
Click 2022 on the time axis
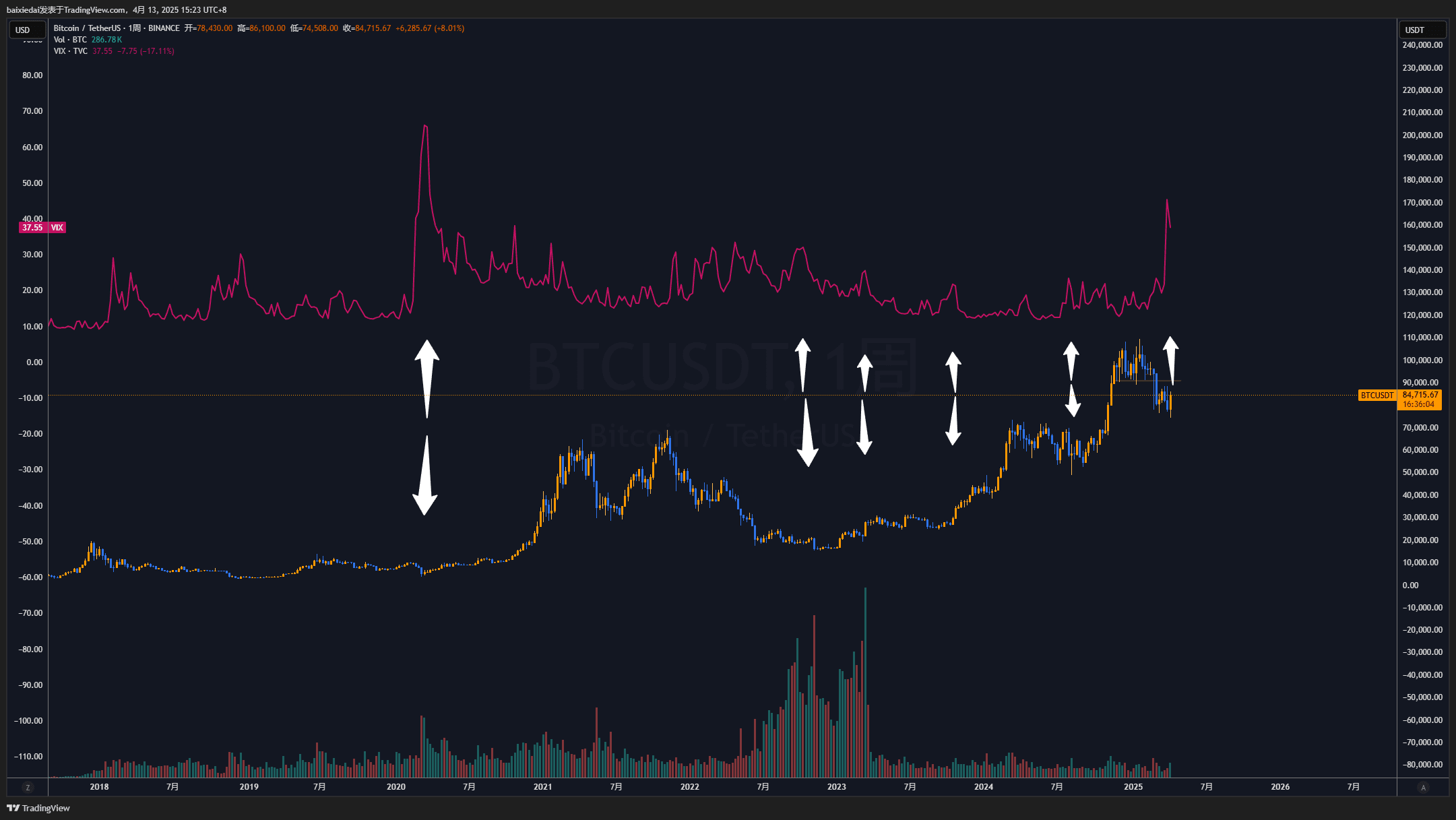click(690, 787)
